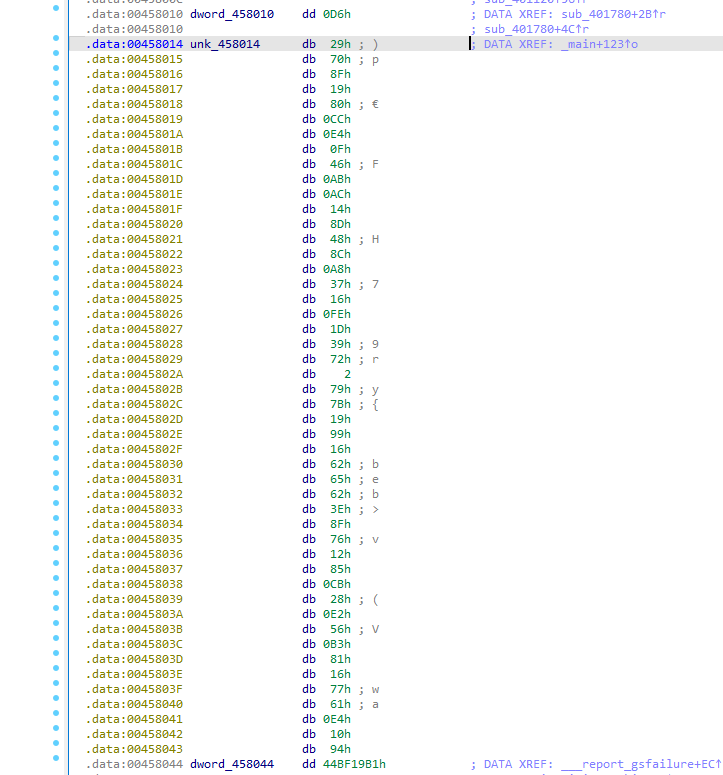Screen dimensions: 723x775
Task: Open the sub_401780+4C cross-reference
Action: 547,30
